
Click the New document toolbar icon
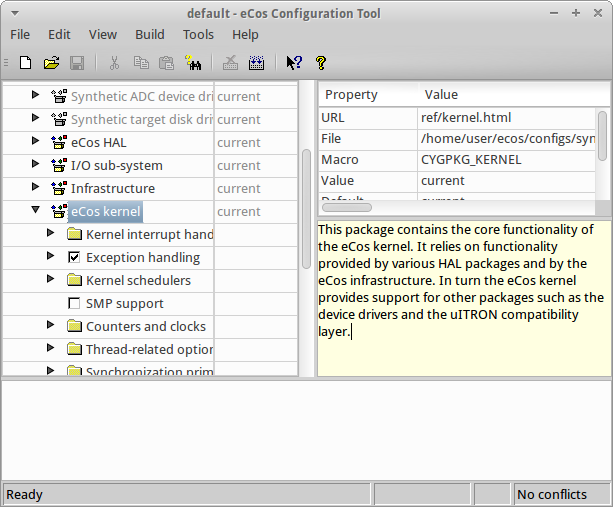point(25,63)
